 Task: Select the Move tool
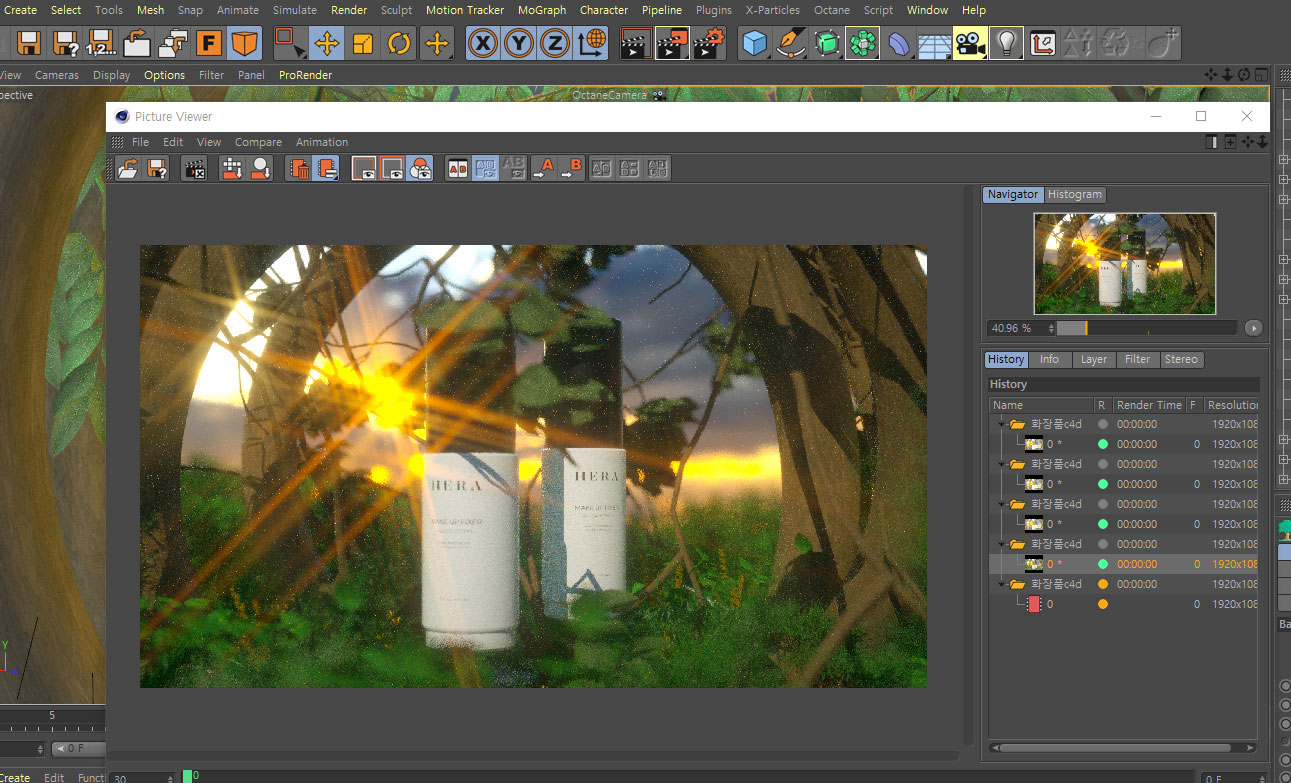tap(327, 43)
